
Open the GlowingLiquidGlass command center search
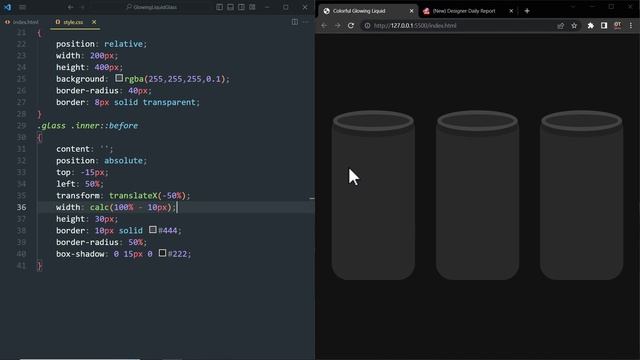coord(152,7)
